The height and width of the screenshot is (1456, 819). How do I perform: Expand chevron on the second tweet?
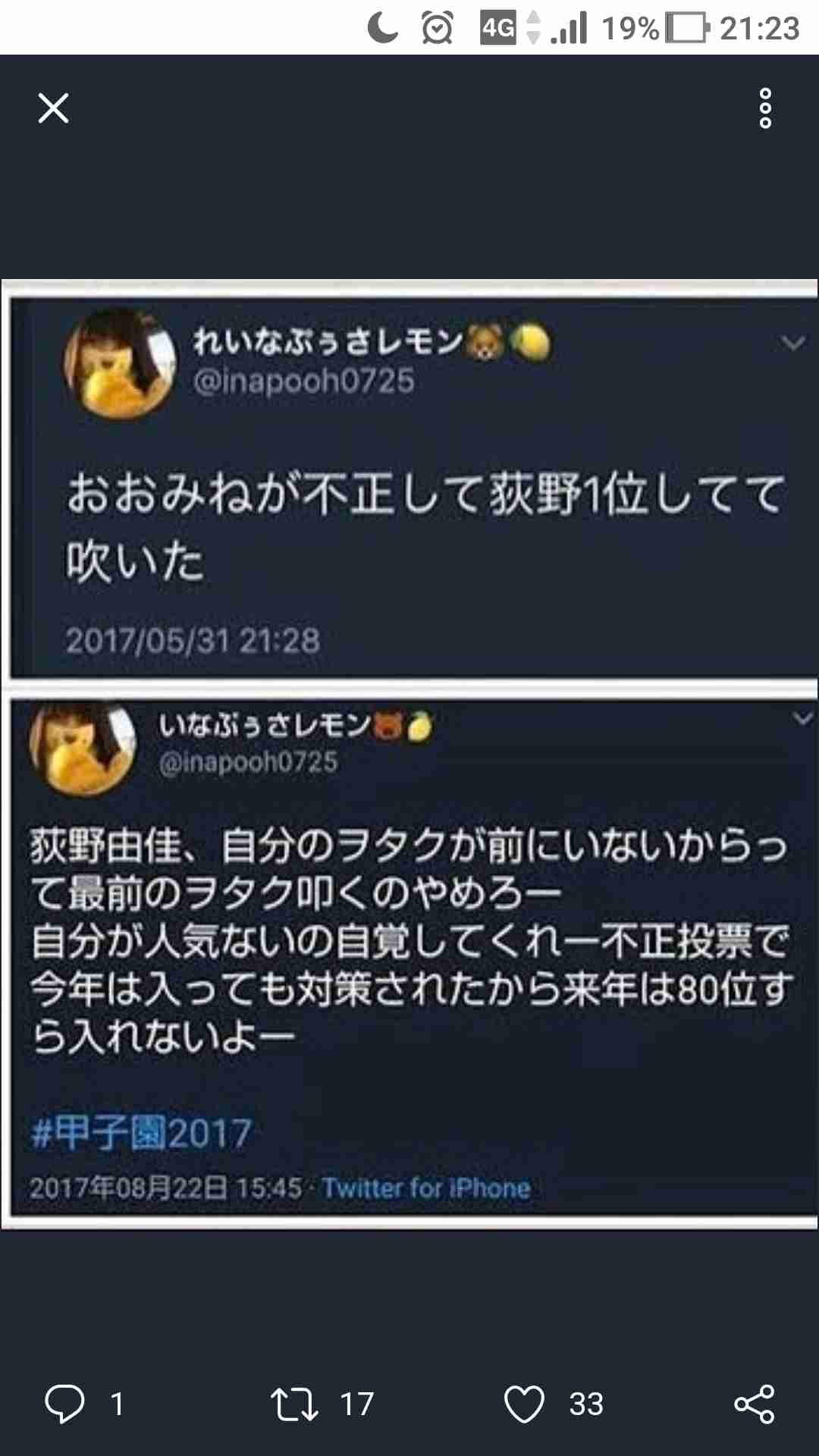point(802,717)
